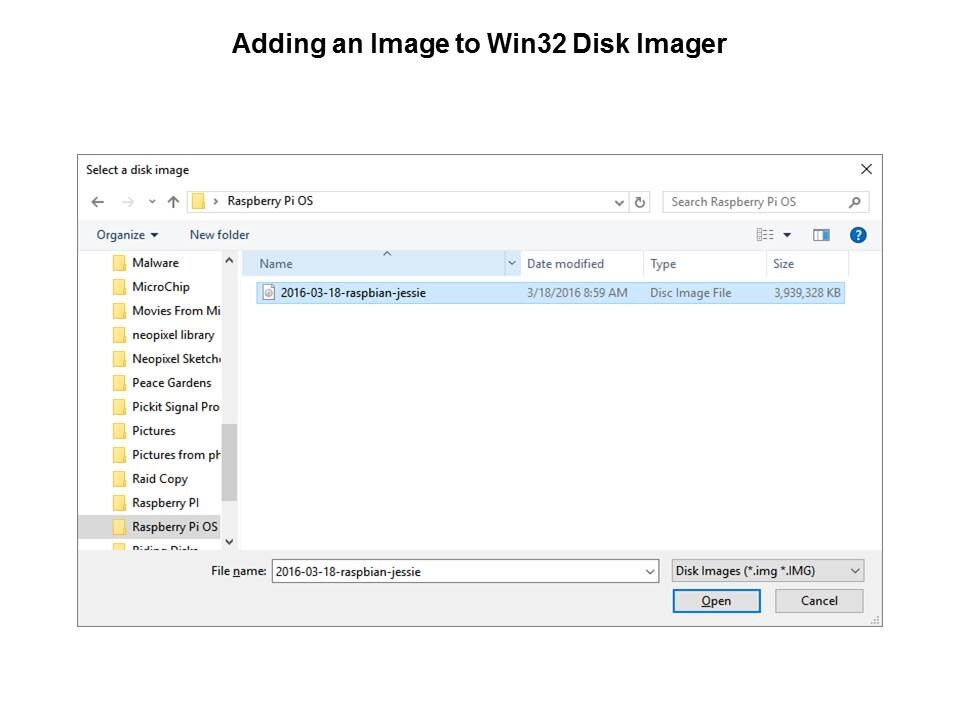Click the folder tree scrollbar thumb
960x720 pixels.
[229, 460]
